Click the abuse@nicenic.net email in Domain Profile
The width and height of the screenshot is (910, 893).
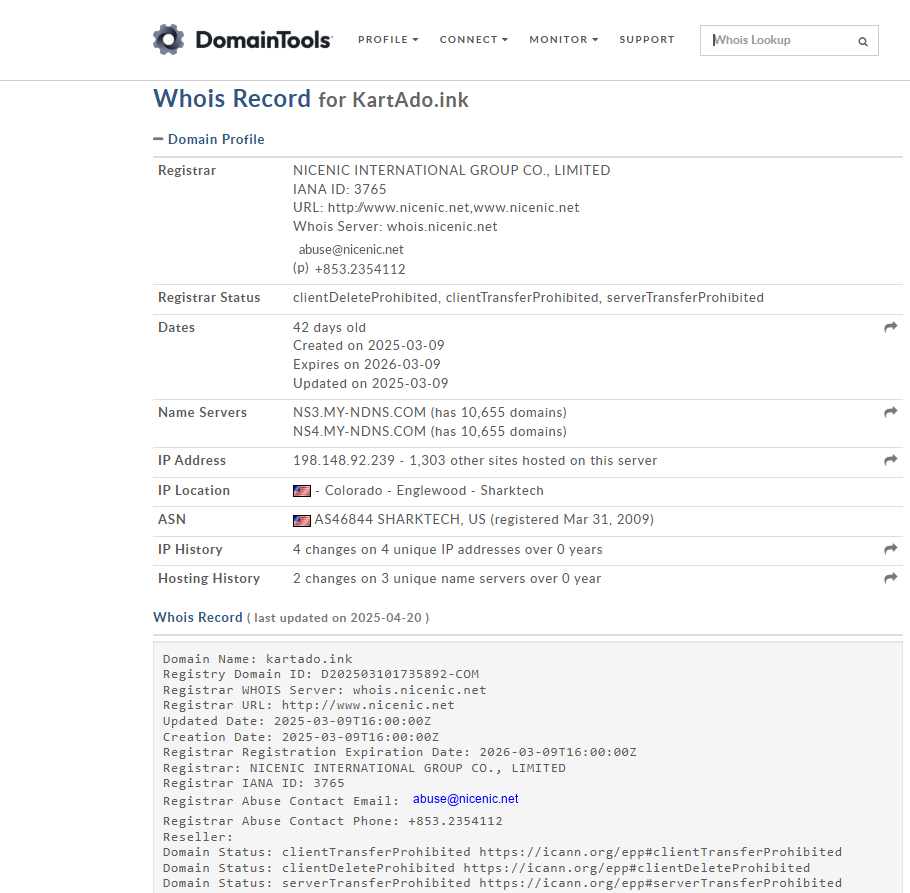point(351,250)
